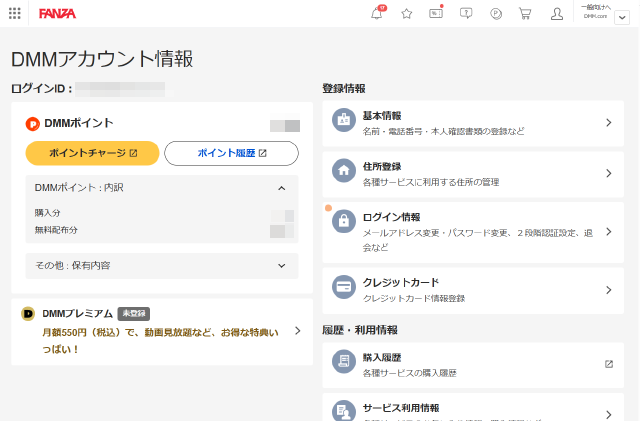The image size is (640, 421).
Task: Open クレジットカード settings row
Action: (473, 290)
